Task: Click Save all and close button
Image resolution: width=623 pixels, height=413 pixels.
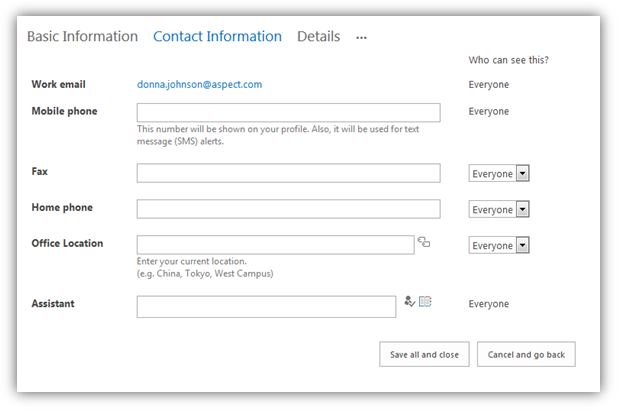Action: click(424, 354)
